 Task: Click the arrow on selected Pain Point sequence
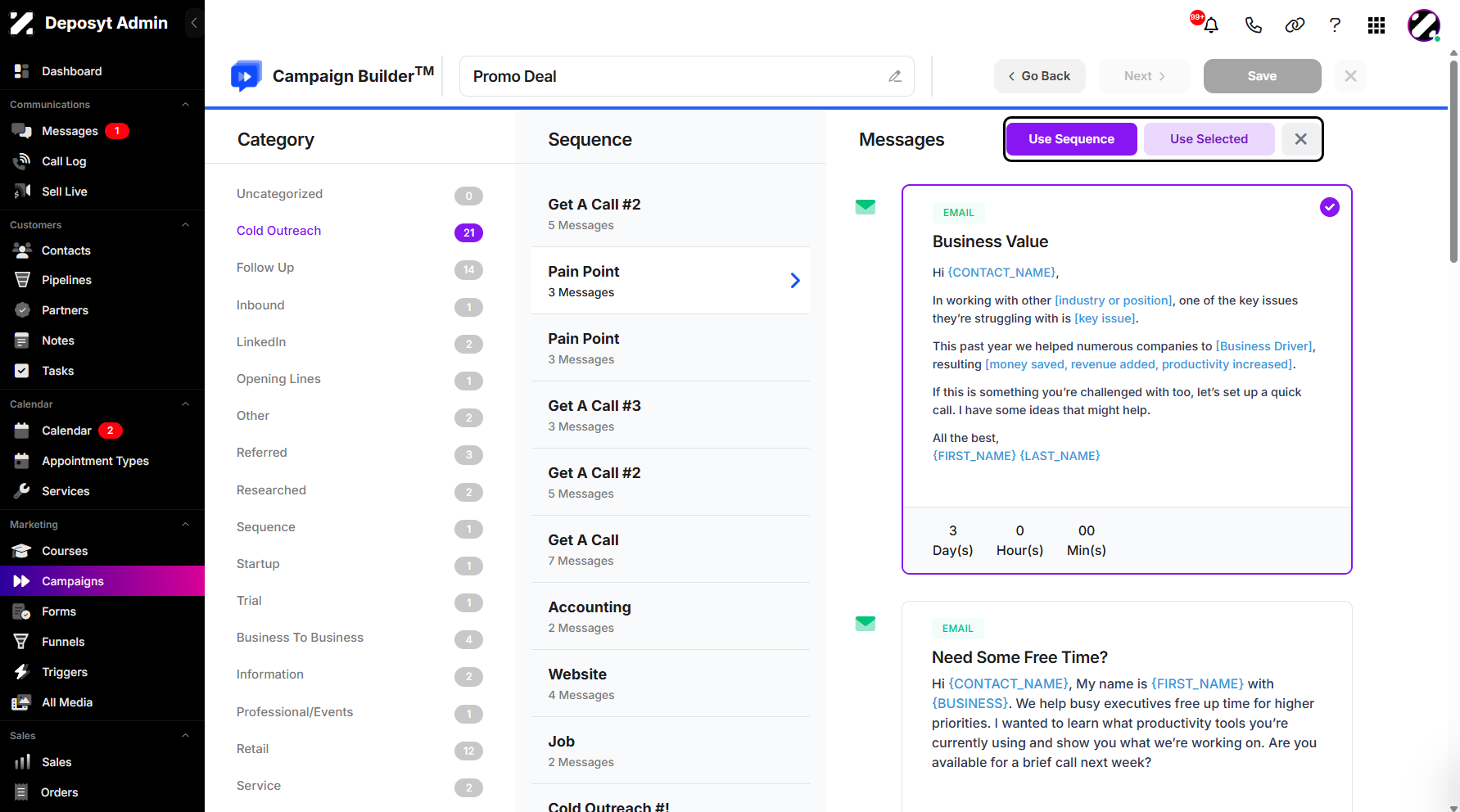pos(795,281)
